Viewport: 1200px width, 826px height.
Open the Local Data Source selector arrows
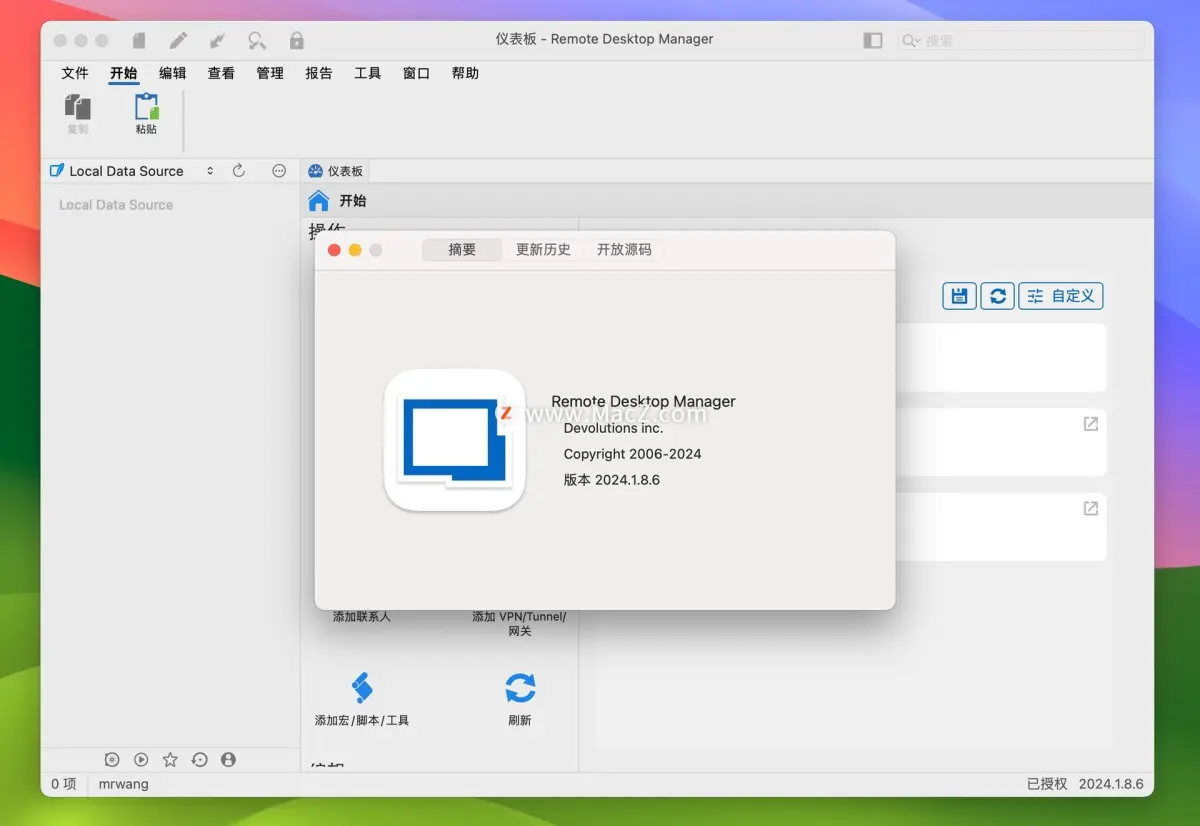209,170
